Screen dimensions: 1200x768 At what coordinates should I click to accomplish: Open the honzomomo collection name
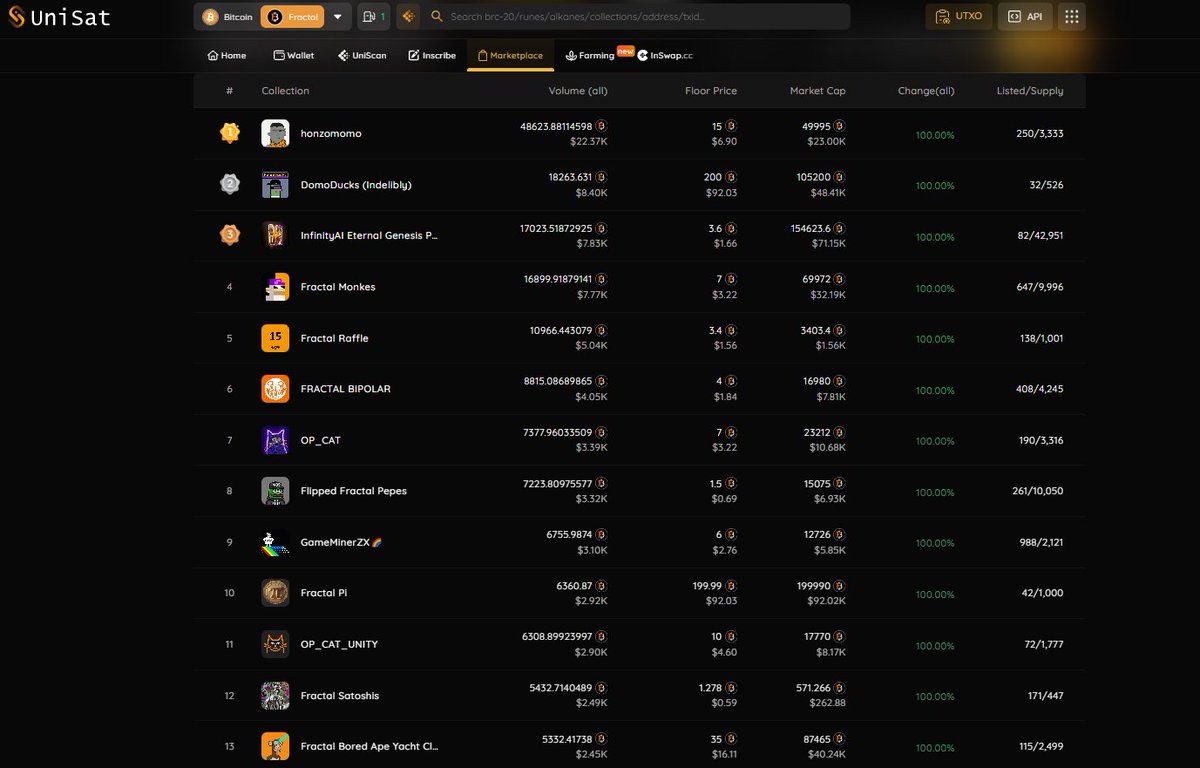(x=331, y=134)
